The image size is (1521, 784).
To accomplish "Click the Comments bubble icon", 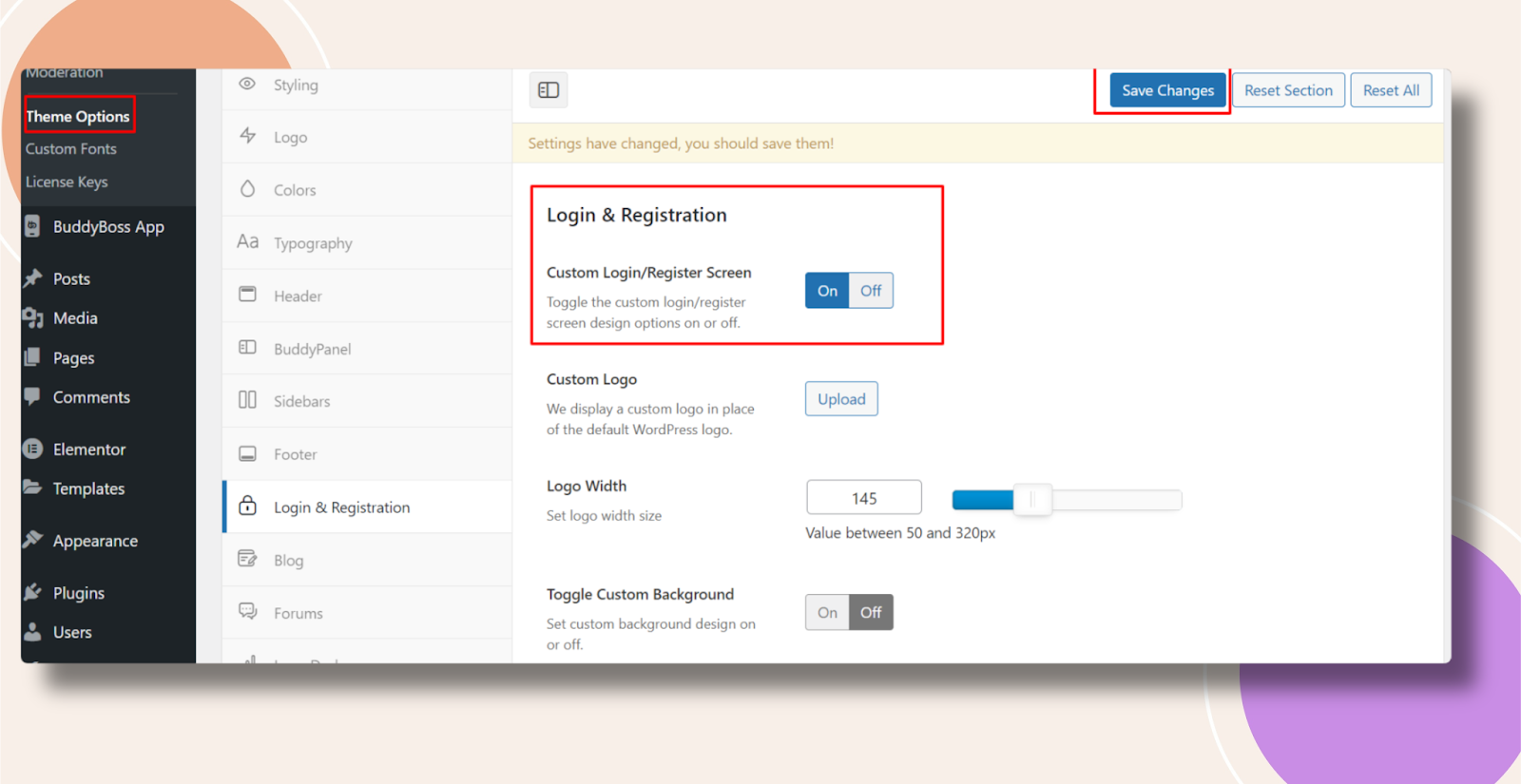I will click(x=33, y=396).
